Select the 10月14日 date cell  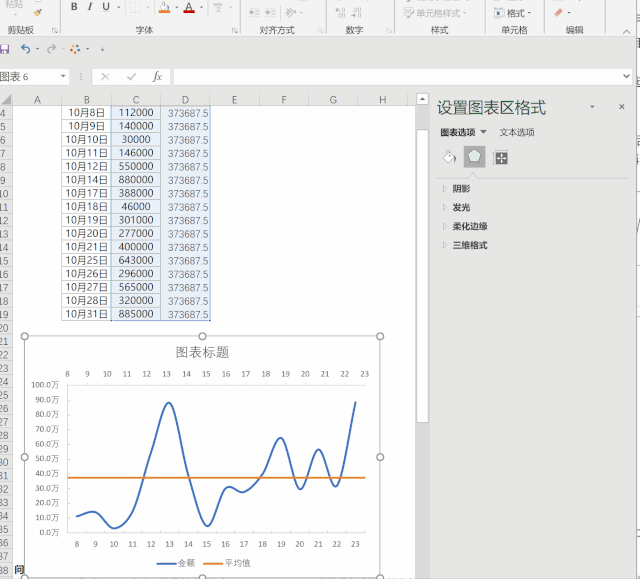point(87,180)
